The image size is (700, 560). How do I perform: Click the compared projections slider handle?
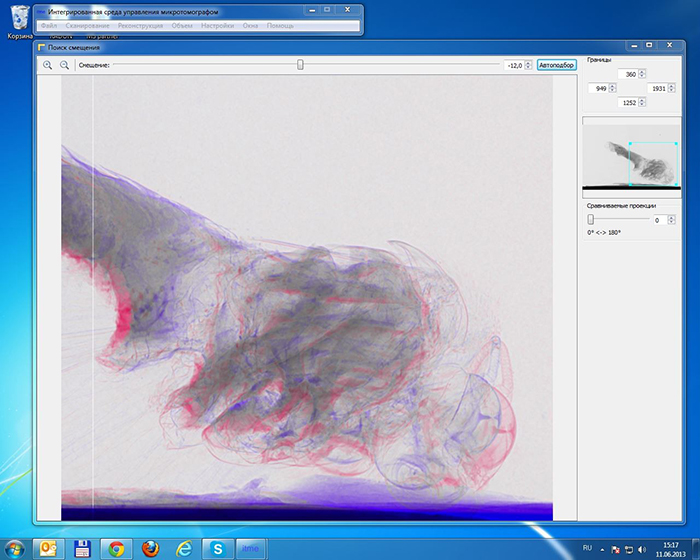pyautogui.click(x=591, y=219)
